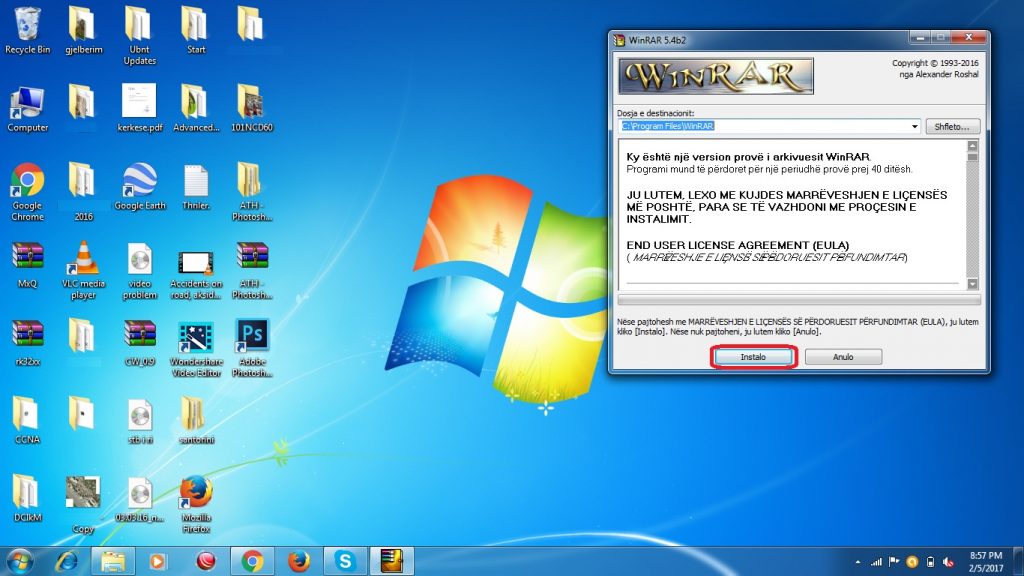The image size is (1024, 576).
Task: Select the DCIkM folder icon
Action: [27, 498]
